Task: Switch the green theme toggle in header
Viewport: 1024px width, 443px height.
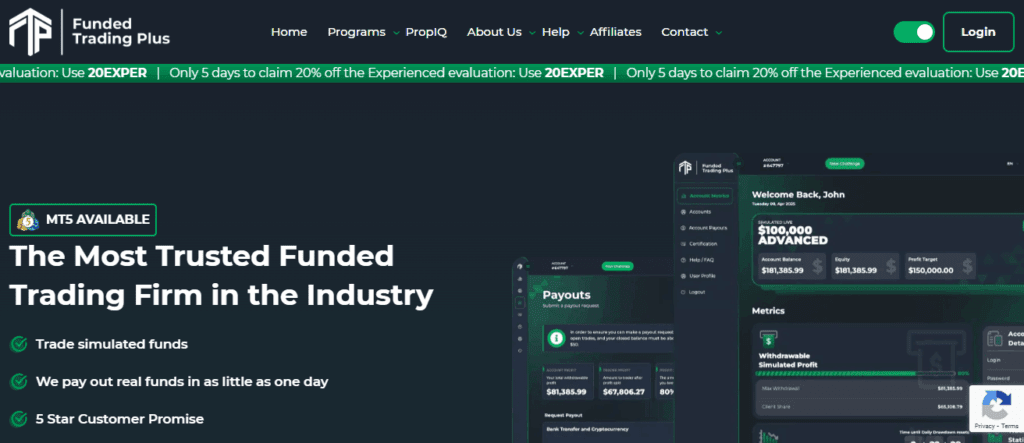Action: 914,32
